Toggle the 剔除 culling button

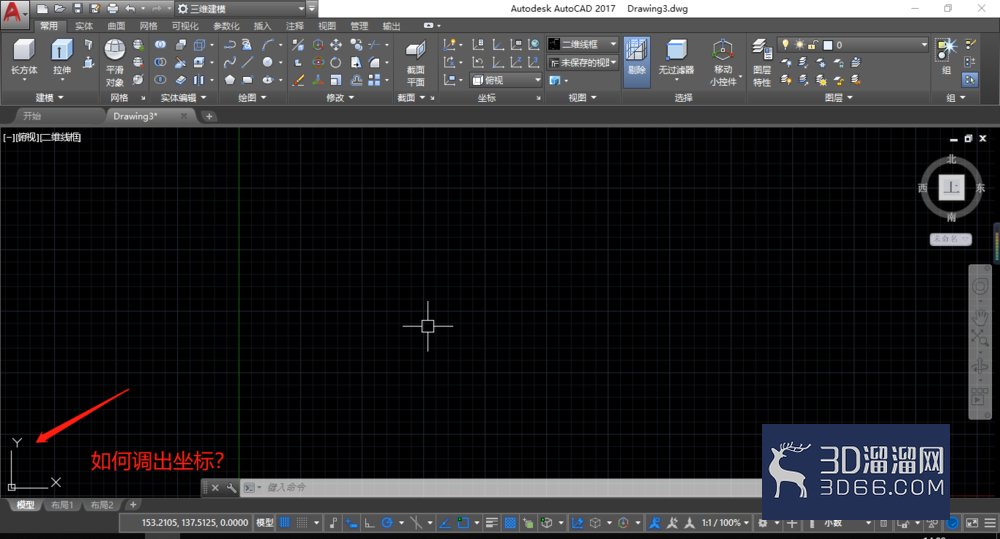(636, 61)
